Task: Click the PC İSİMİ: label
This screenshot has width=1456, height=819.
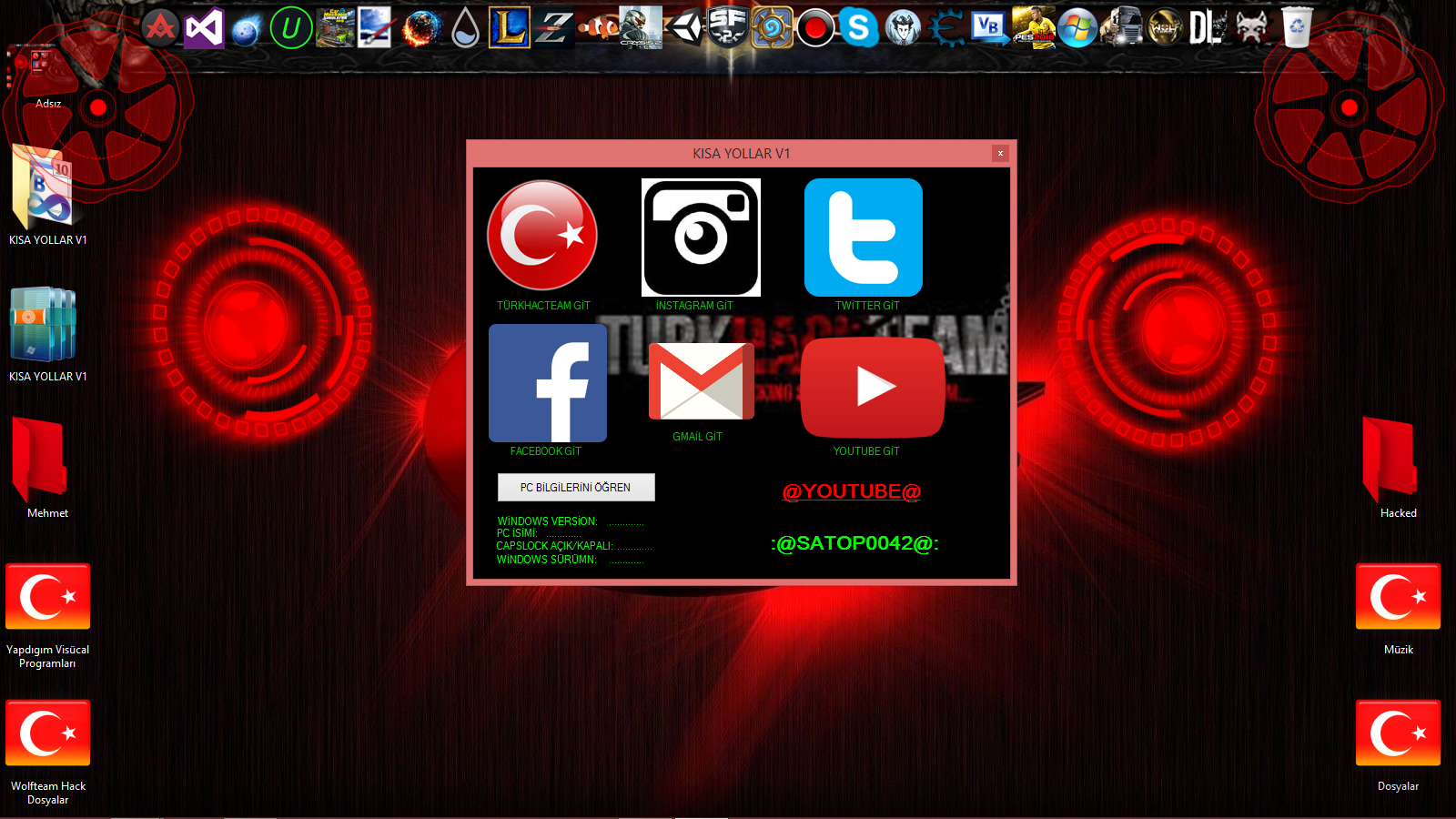Action: point(517,533)
